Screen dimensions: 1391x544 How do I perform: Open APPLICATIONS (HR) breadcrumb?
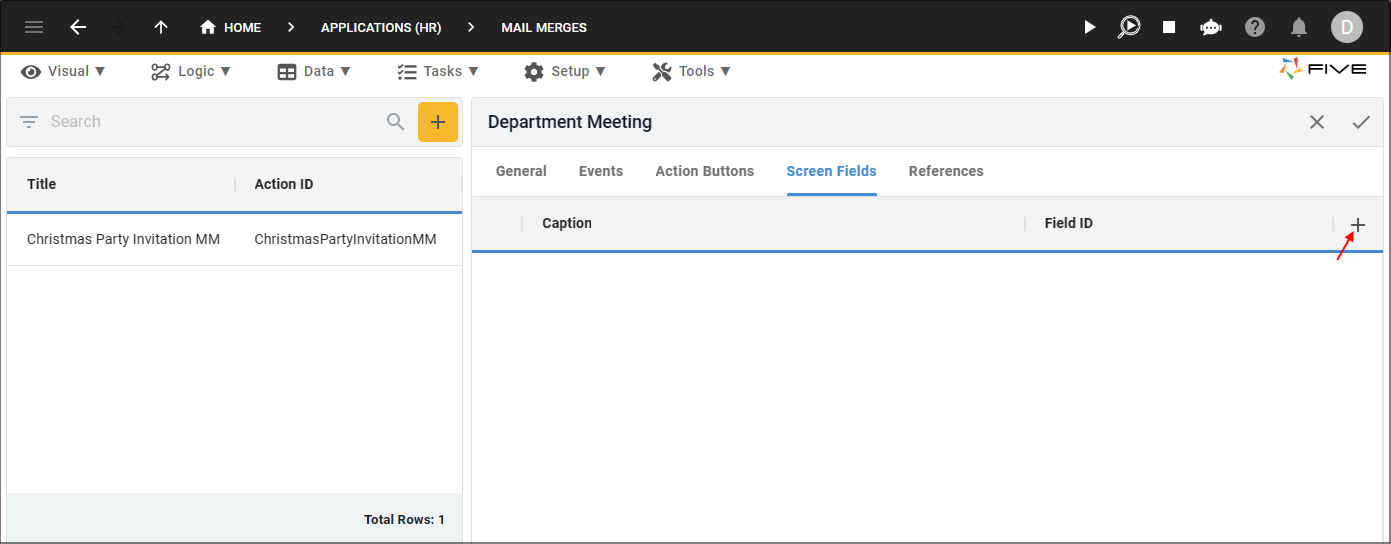click(381, 27)
